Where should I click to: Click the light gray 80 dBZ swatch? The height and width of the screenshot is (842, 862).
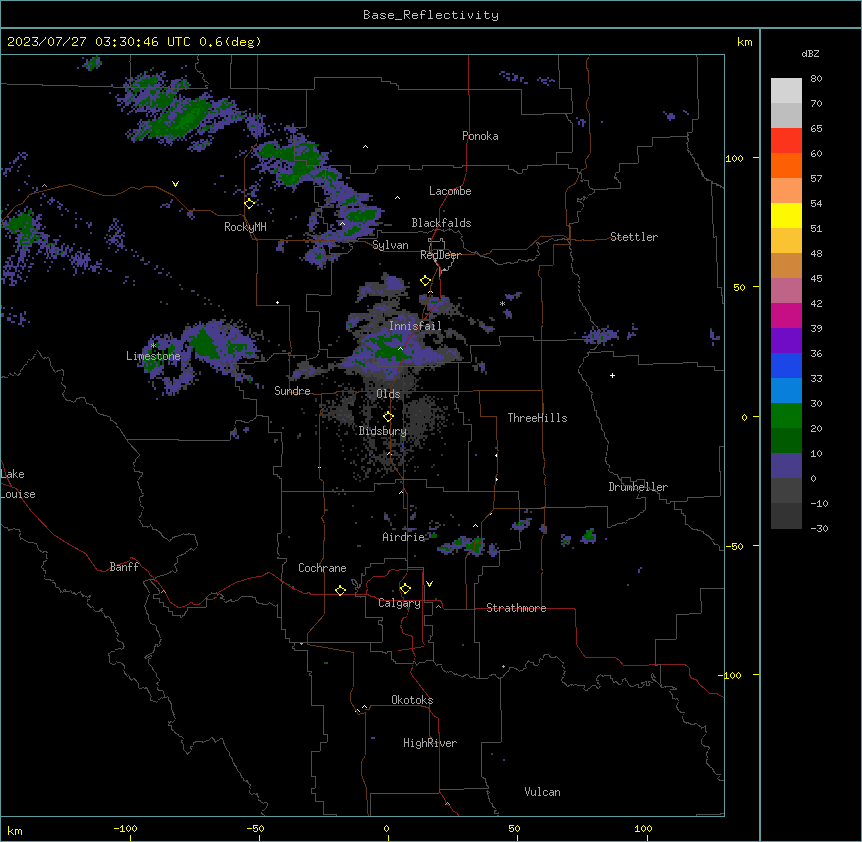coord(786,91)
